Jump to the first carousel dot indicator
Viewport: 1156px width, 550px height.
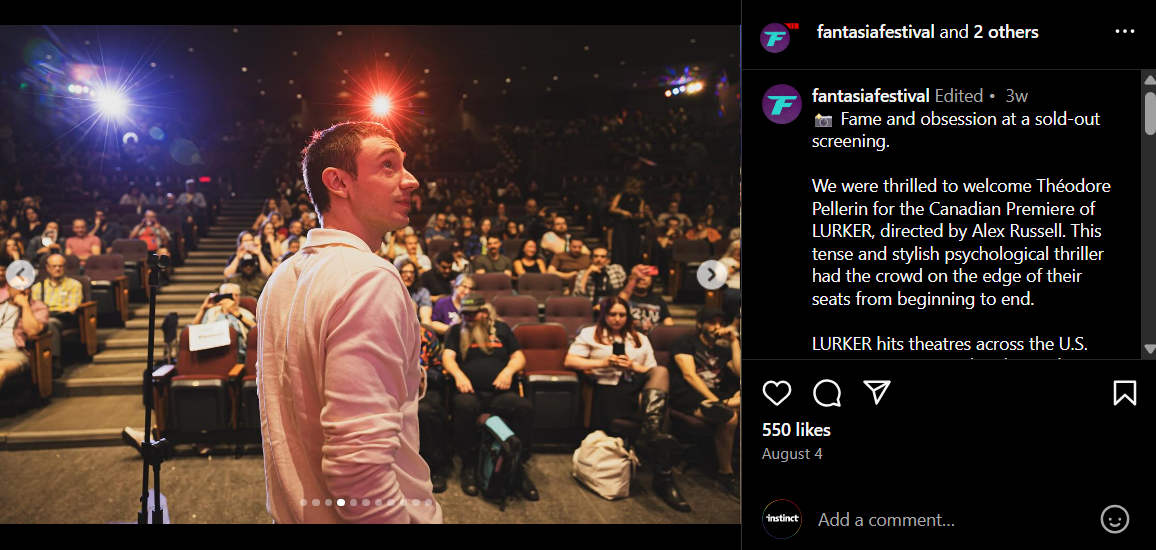(x=304, y=503)
